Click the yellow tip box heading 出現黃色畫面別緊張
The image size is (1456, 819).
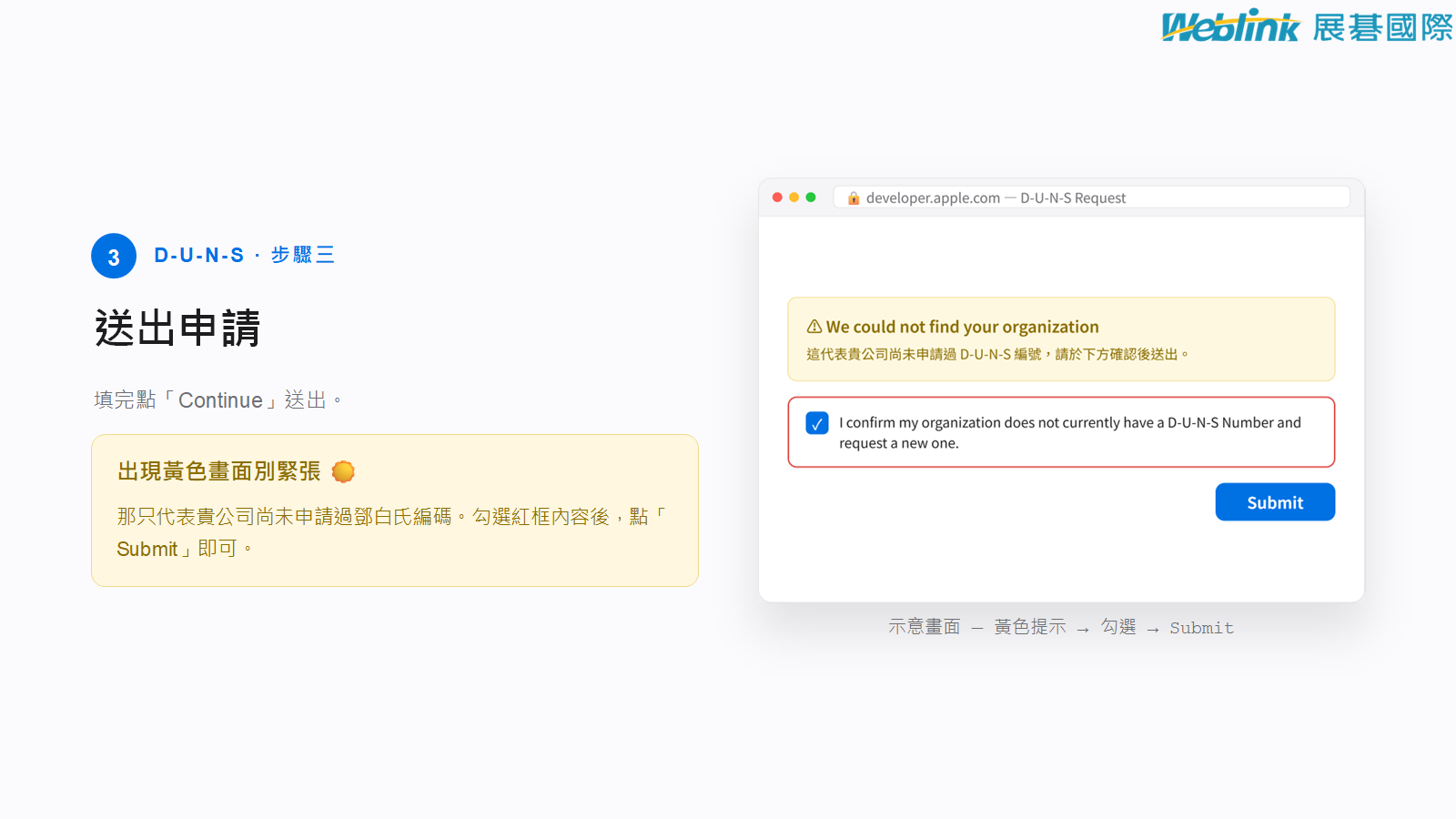pyautogui.click(x=219, y=471)
